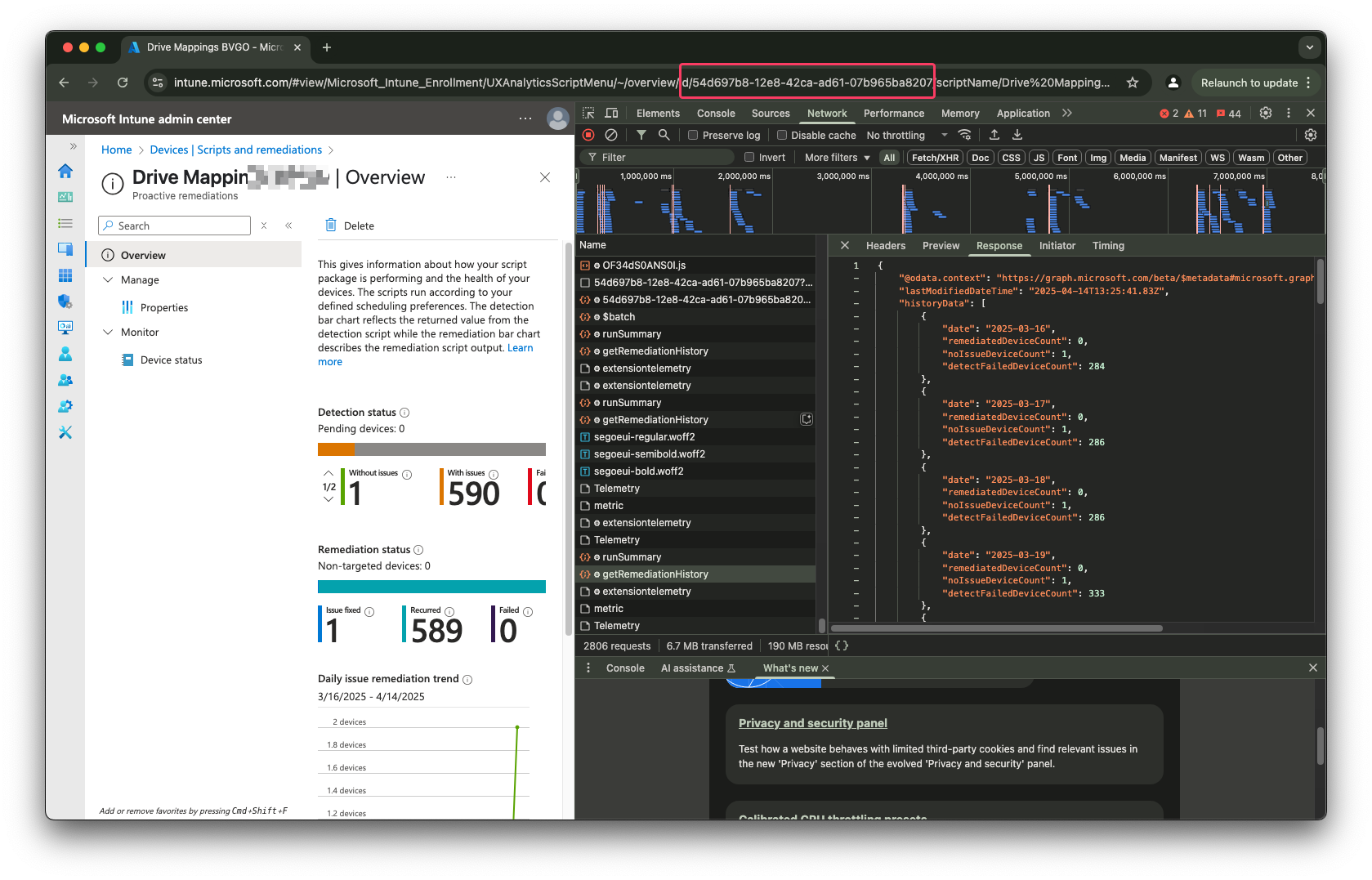This screenshot has width=1372, height=880.
Task: Reload the page in Chrome
Action: pyautogui.click(x=123, y=83)
